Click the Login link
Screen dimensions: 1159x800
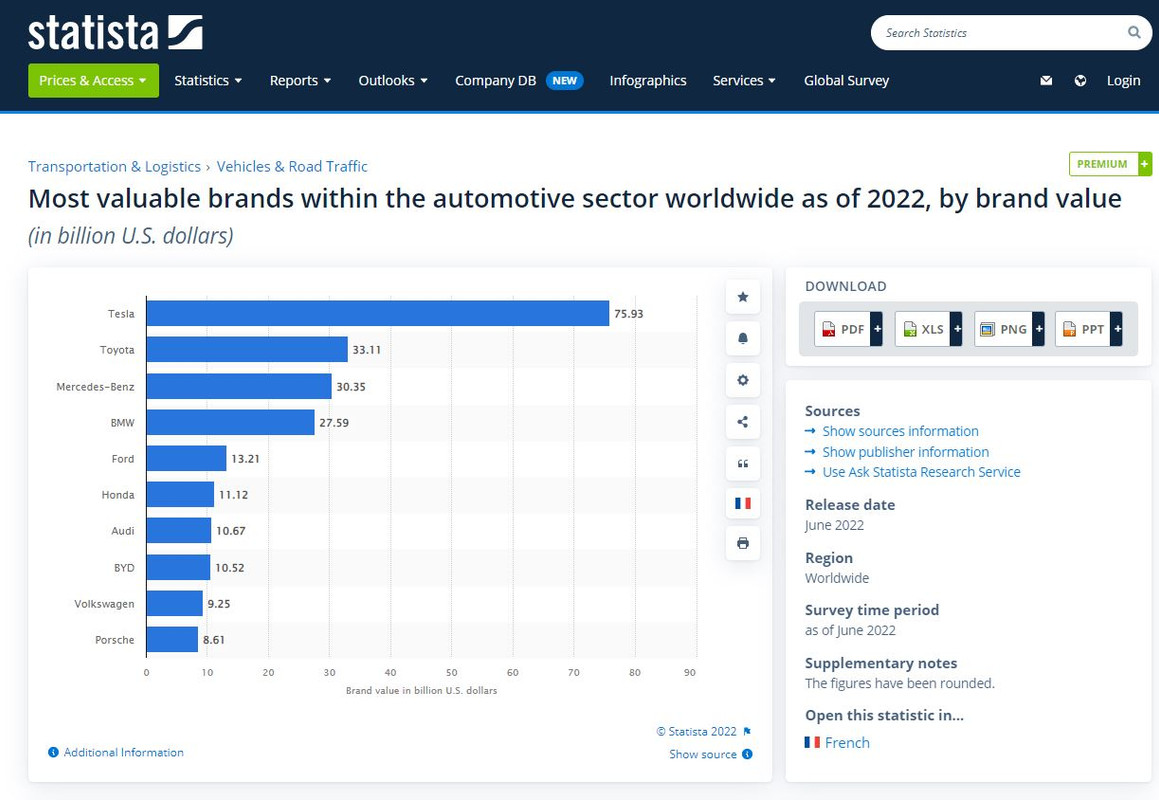(x=1123, y=81)
